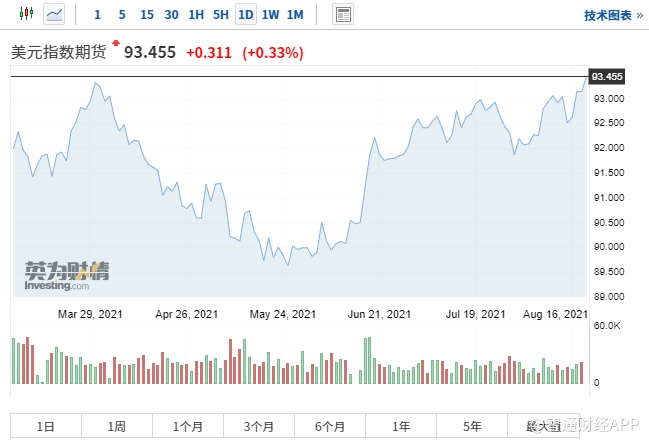
Task: Show the 1个月 range tab
Action: coord(188,426)
